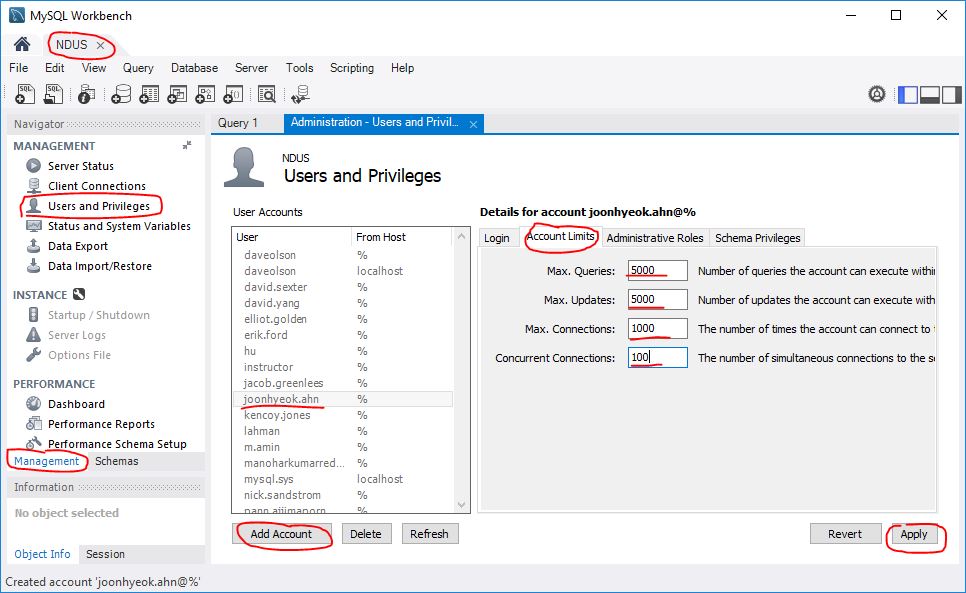Click the Max. Connections input field
The image size is (966, 593).
pos(657,329)
